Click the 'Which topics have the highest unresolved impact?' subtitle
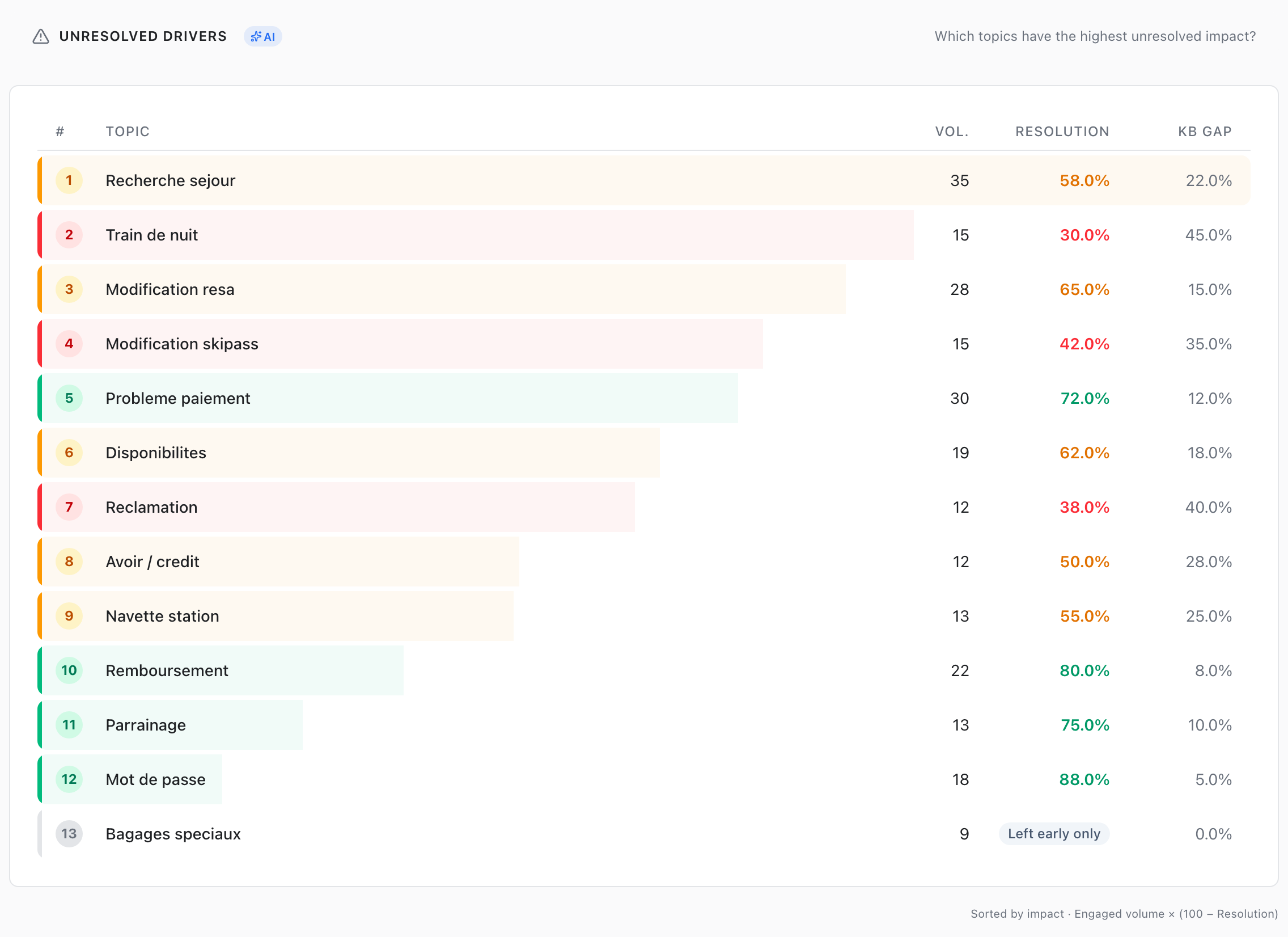Image resolution: width=1288 pixels, height=937 pixels. pyautogui.click(x=1095, y=36)
